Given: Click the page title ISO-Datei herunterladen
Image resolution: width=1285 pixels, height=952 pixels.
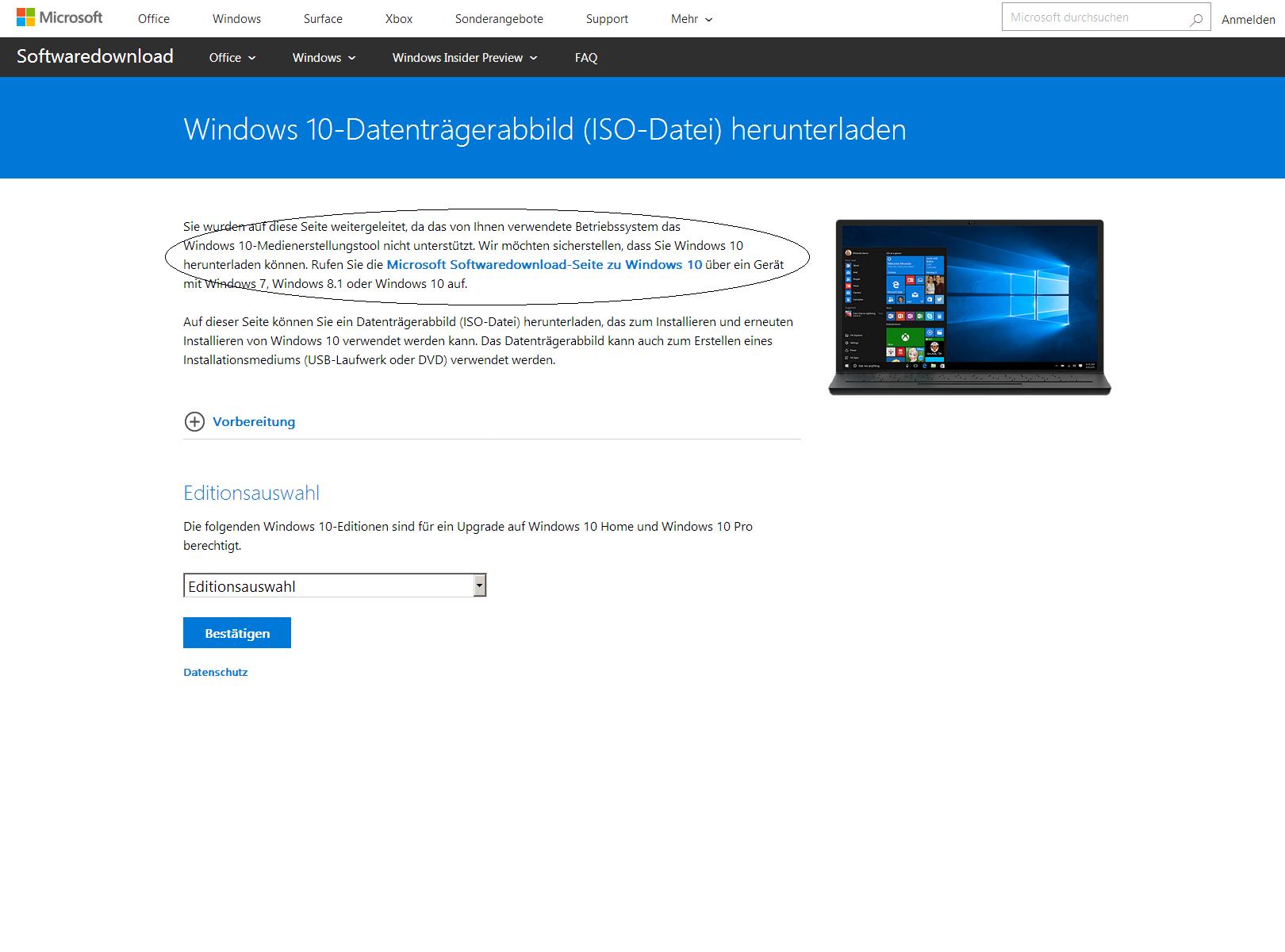Looking at the screenshot, I should pos(545,129).
